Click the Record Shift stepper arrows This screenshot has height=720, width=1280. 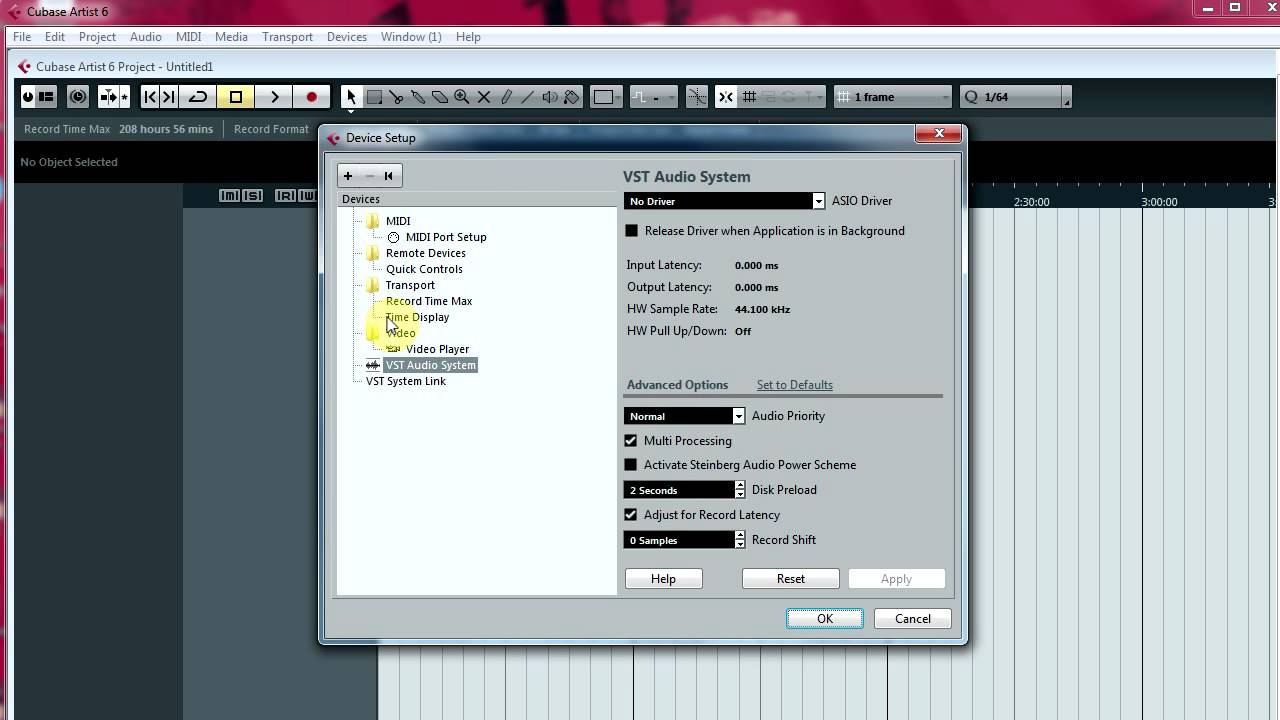740,540
